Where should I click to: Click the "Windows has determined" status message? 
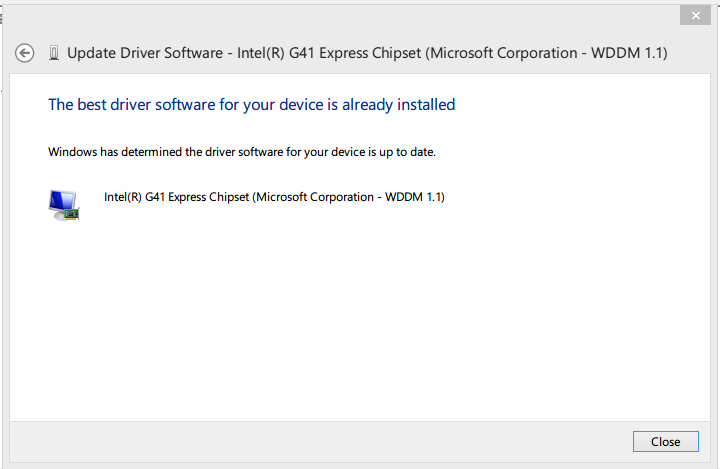tap(242, 153)
